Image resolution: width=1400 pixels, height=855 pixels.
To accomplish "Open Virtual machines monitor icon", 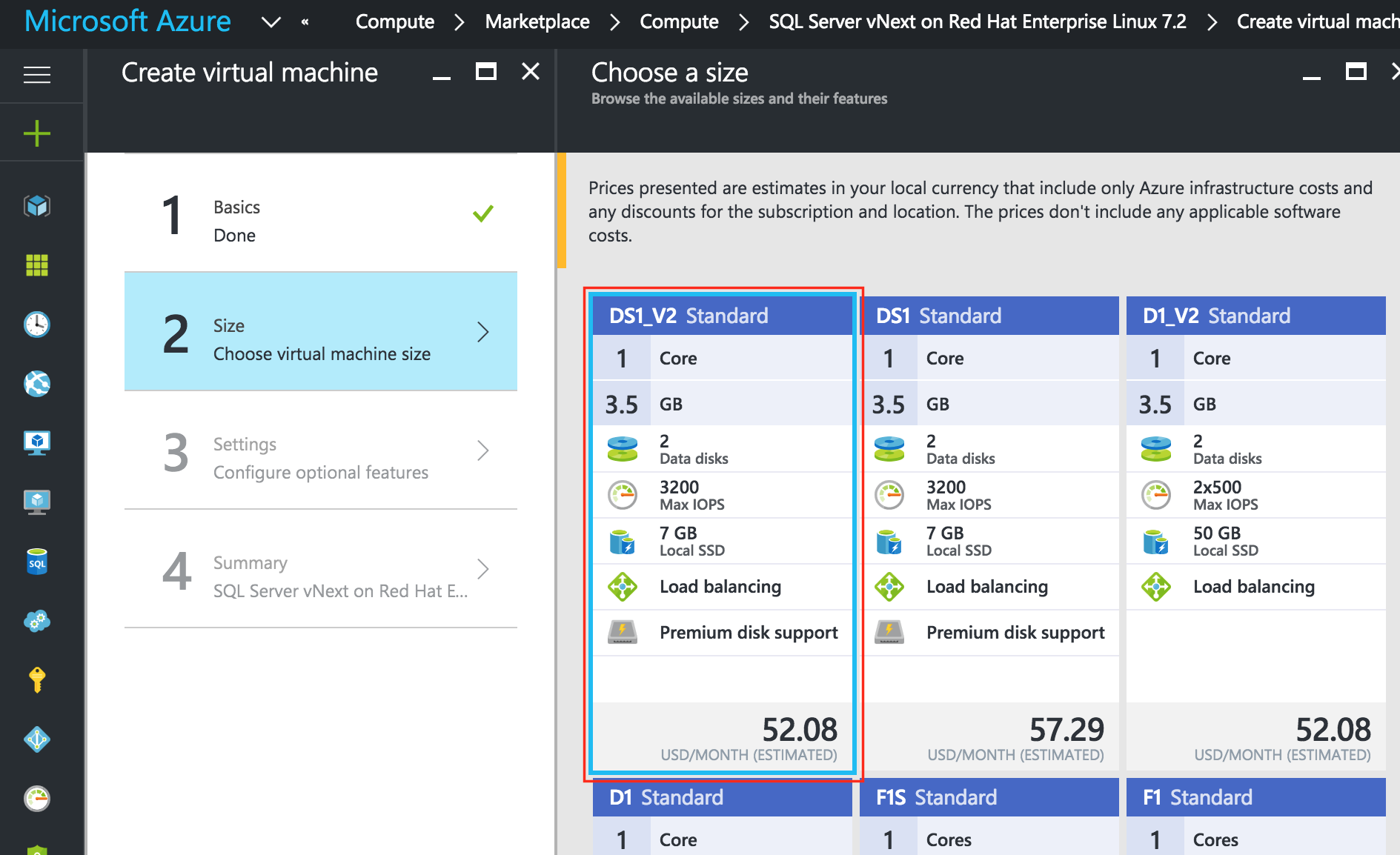I will pyautogui.click(x=37, y=442).
